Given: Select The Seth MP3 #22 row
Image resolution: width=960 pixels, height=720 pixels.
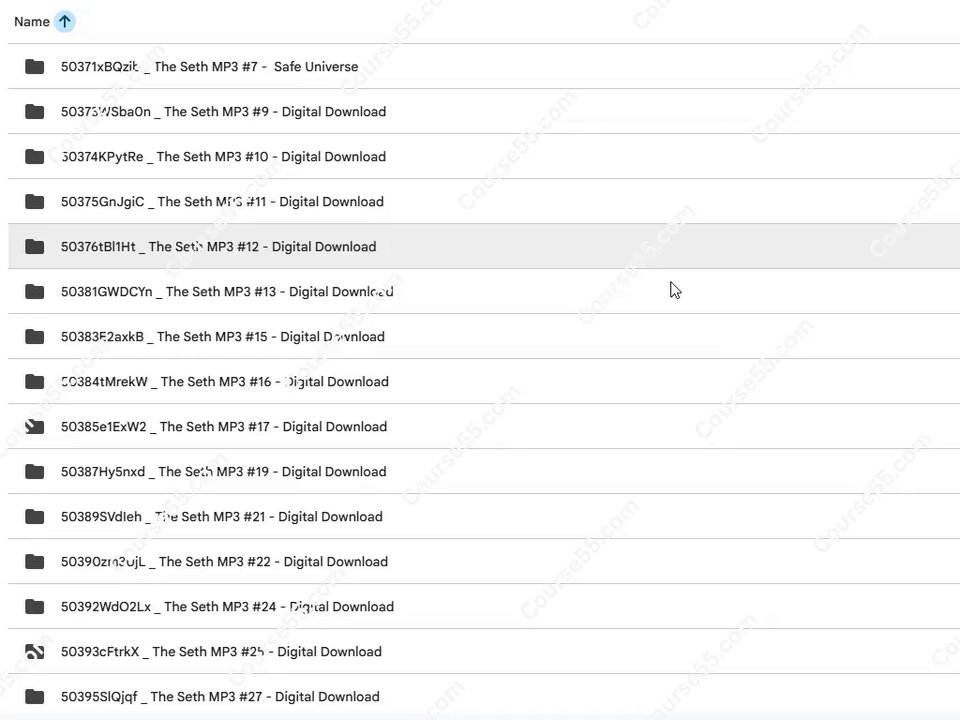Looking at the screenshot, I should [x=484, y=561].
